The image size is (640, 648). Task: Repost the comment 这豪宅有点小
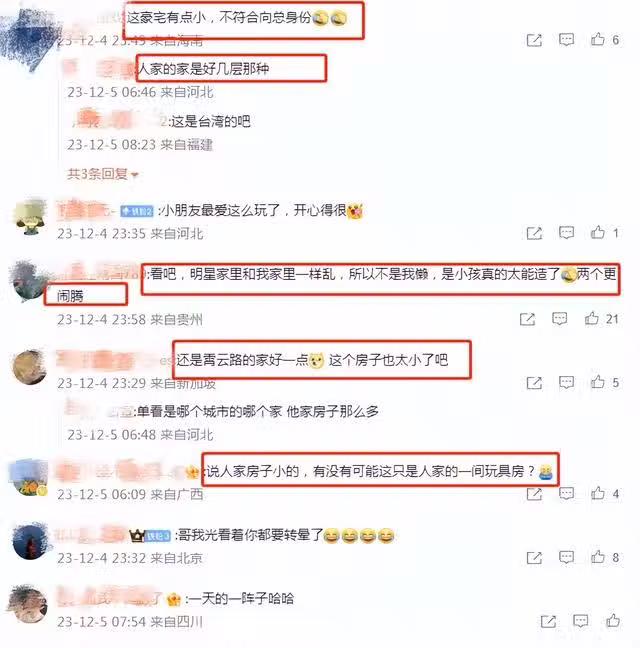(534, 40)
